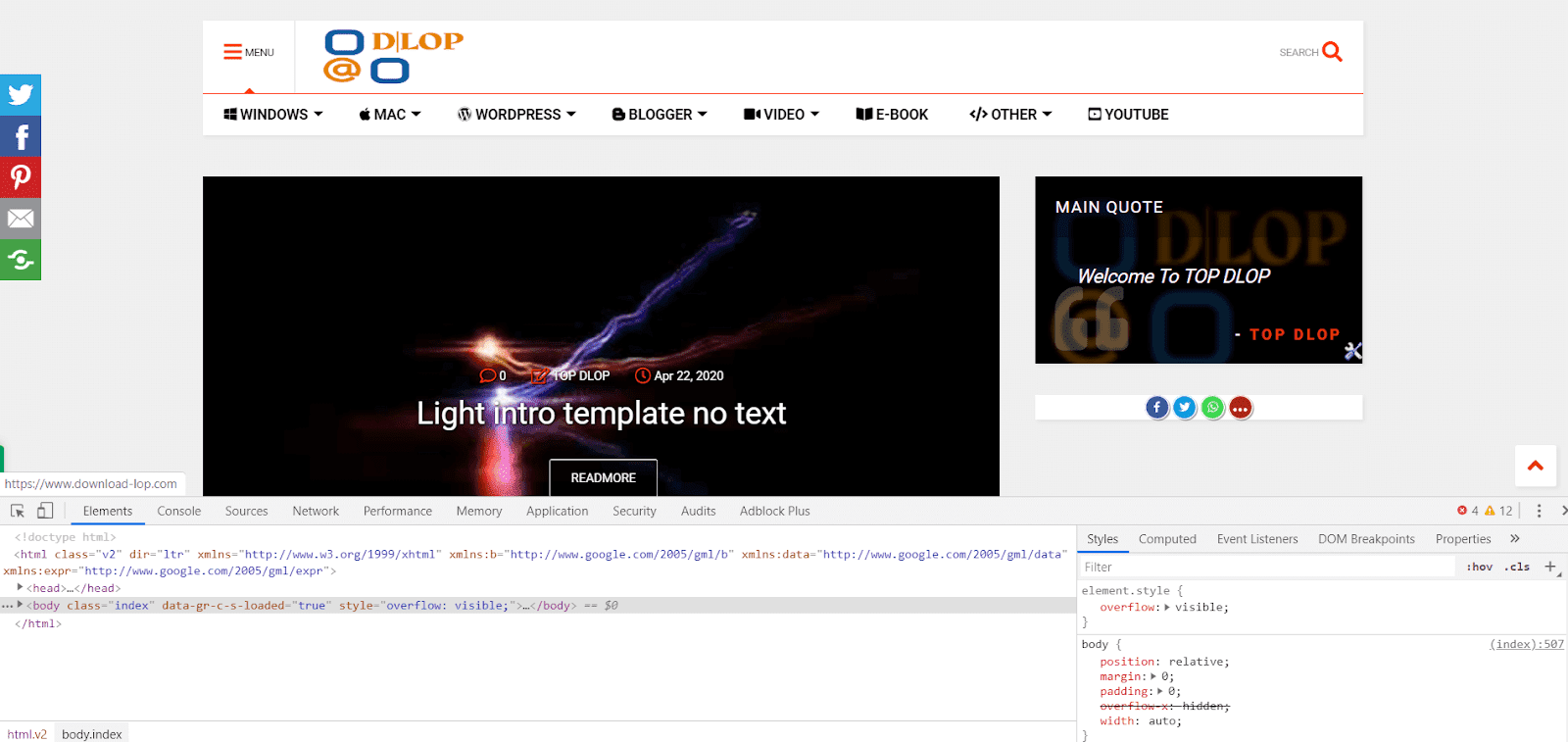Click the READMORE button
Image resolution: width=1568 pixels, height=742 pixels.
pos(604,477)
